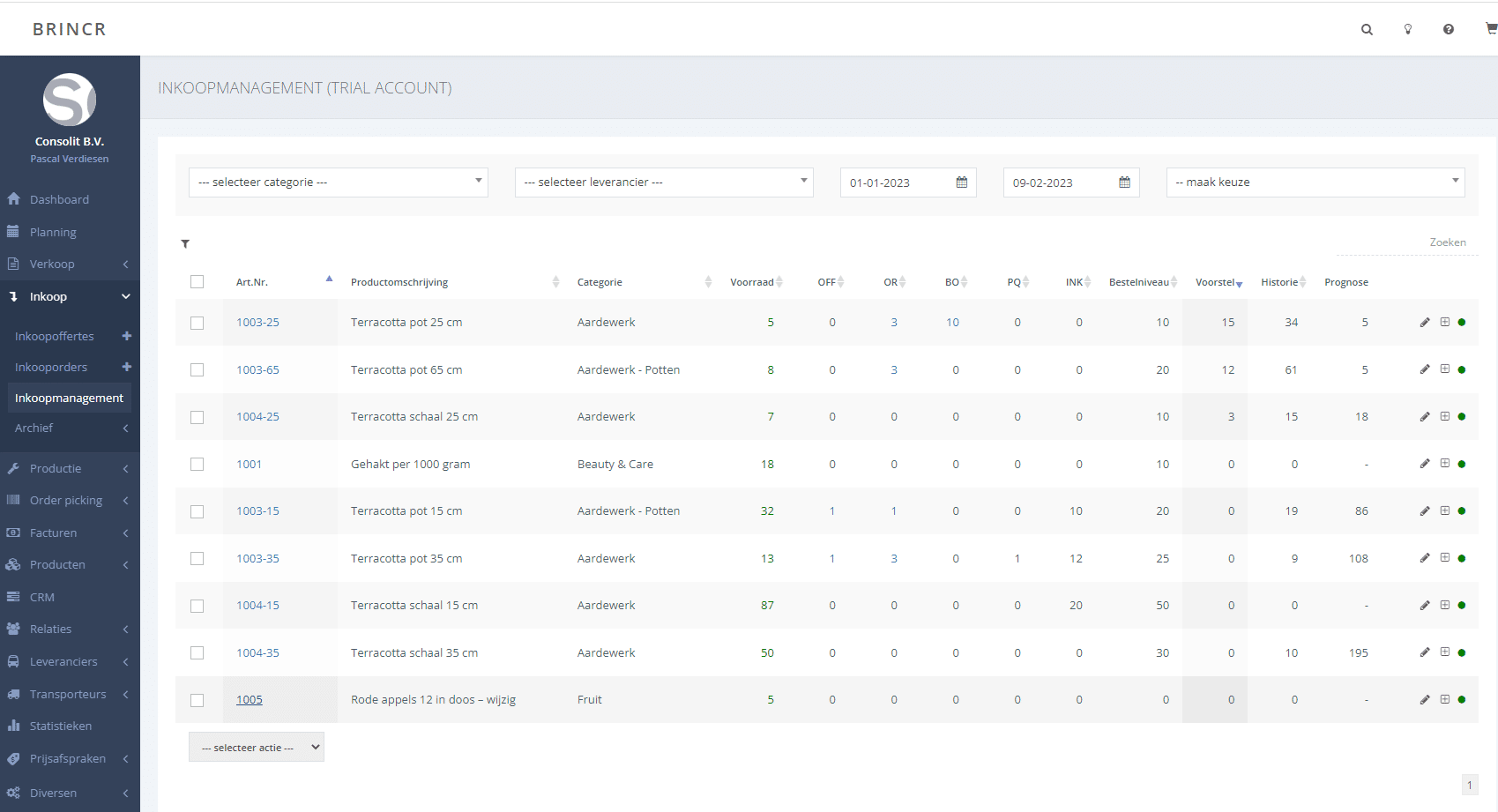Check the box for article 1003-65

click(197, 370)
